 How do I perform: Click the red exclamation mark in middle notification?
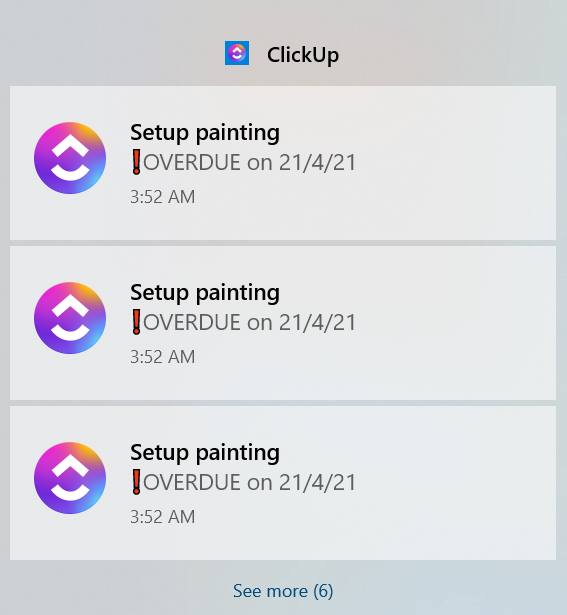(x=136, y=322)
